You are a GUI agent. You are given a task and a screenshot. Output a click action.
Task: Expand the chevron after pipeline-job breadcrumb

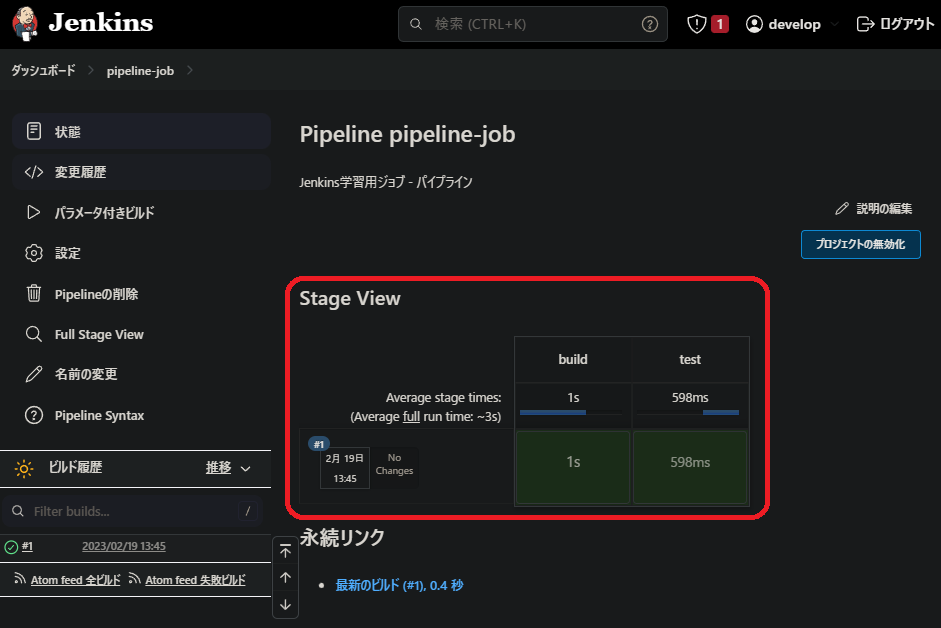pos(190,70)
